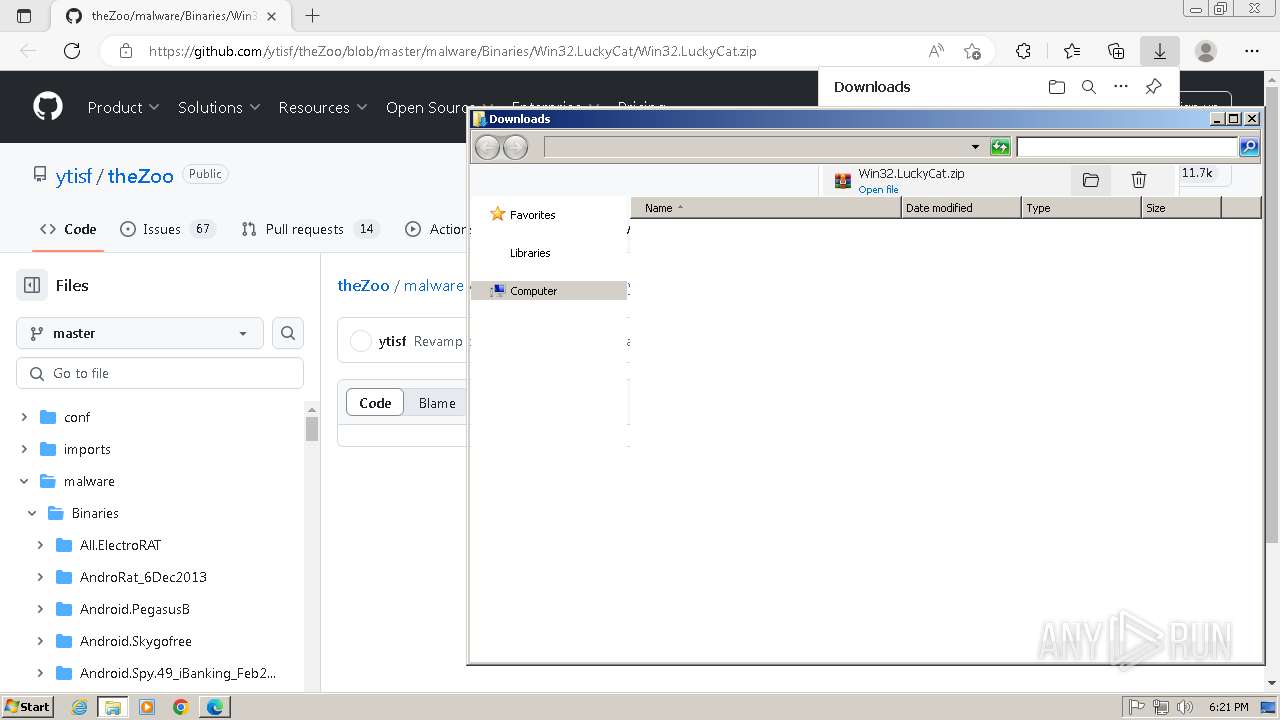The image size is (1280, 720).
Task: Click the explorer search input field
Action: [1127, 147]
